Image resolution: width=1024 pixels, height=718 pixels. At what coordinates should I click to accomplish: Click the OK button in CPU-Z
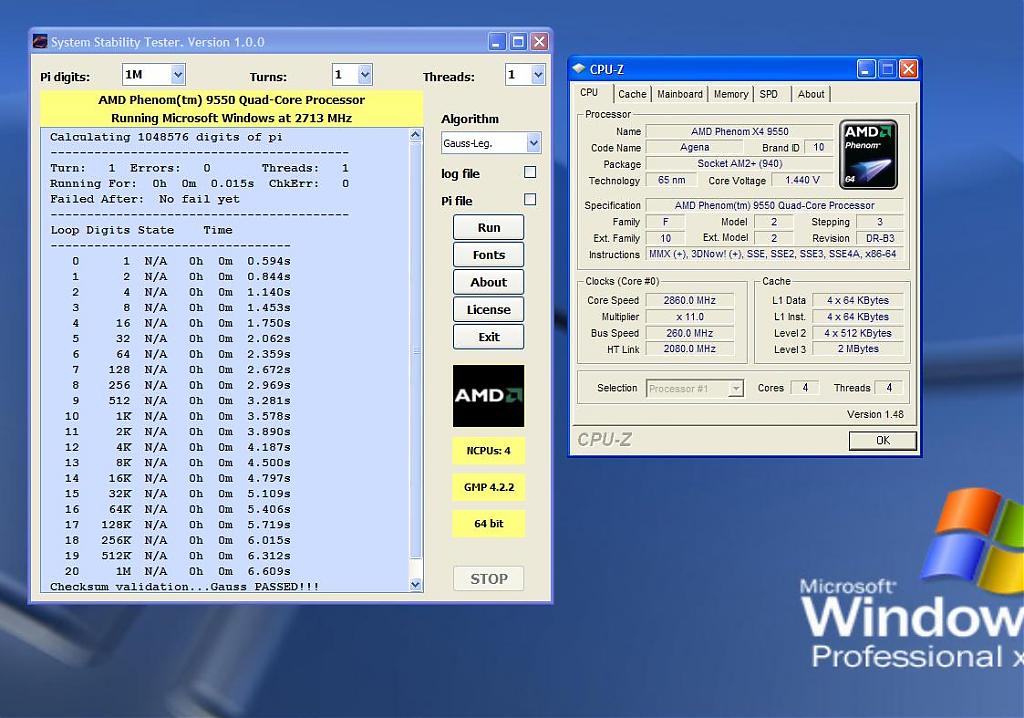pyautogui.click(x=882, y=440)
